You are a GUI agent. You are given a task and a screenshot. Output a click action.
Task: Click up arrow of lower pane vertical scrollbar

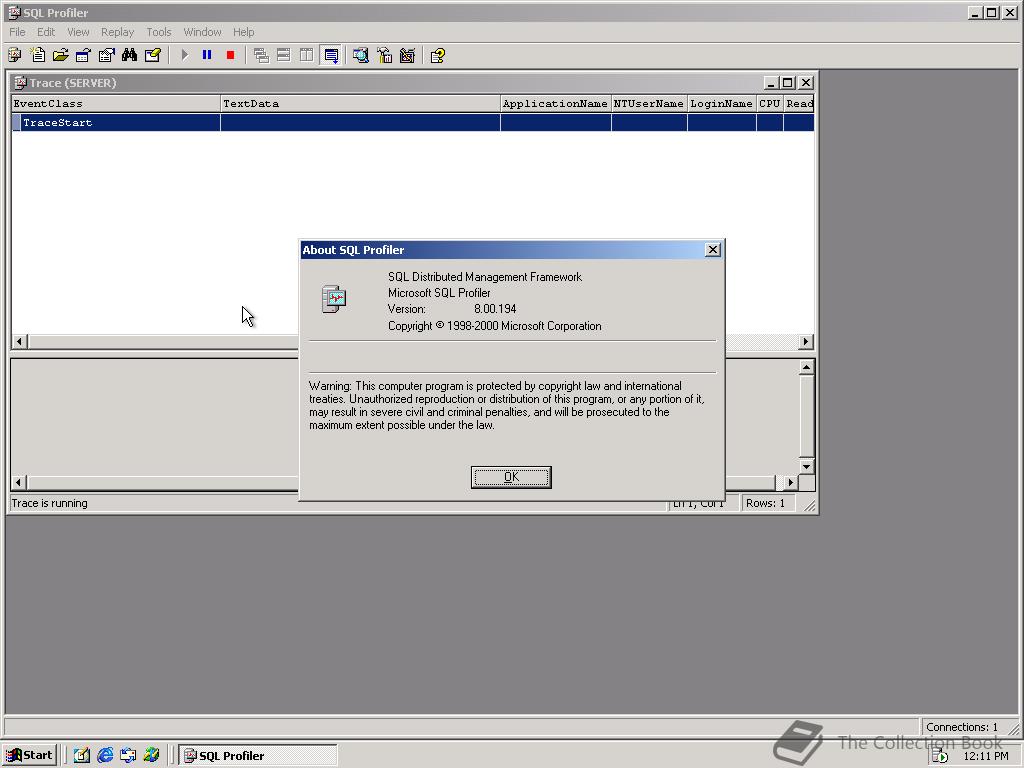click(807, 368)
